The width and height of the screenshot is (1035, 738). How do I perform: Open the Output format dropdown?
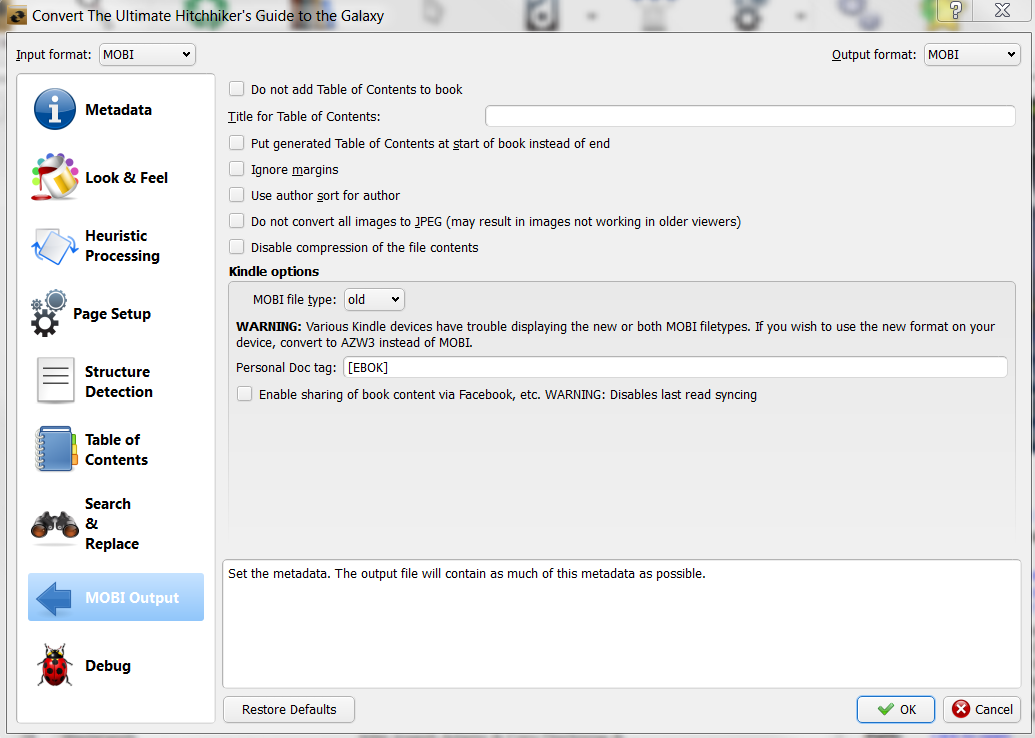click(972, 55)
